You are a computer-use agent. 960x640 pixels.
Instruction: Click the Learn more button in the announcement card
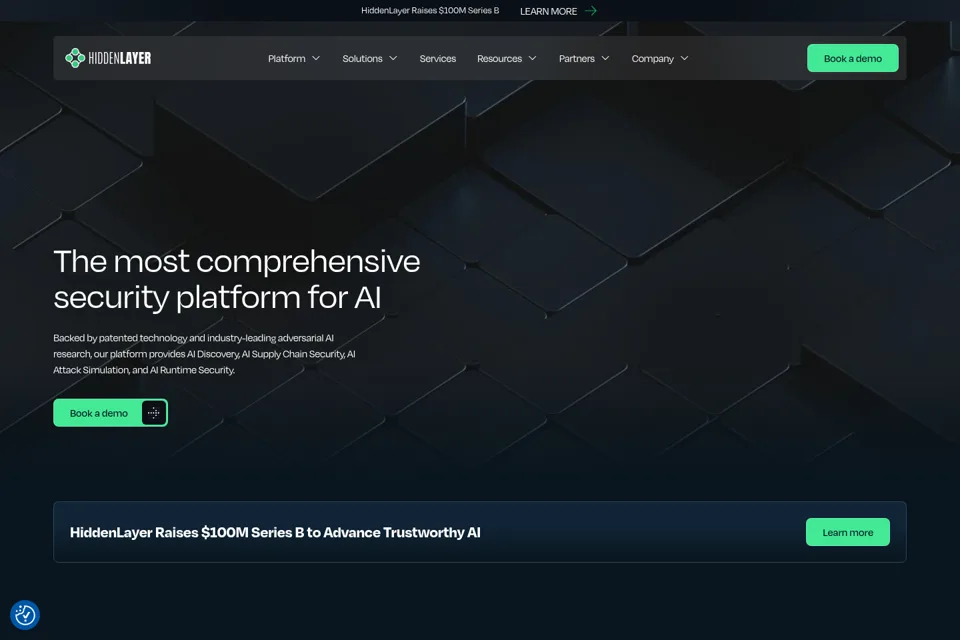pos(848,532)
